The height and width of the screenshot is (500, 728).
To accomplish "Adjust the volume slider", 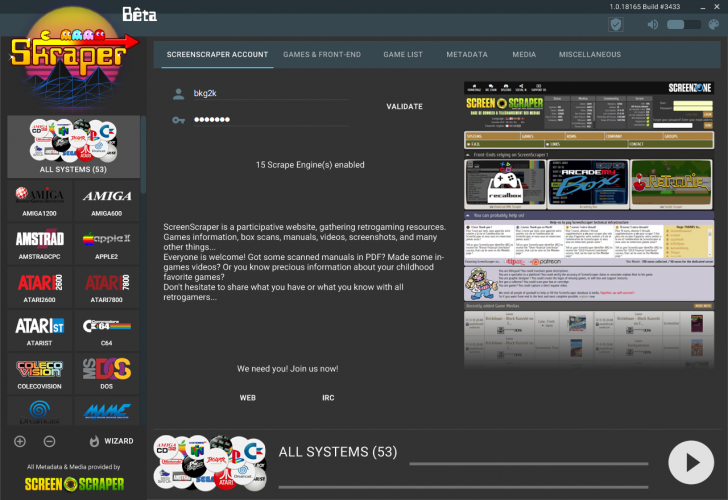I will point(683,24).
